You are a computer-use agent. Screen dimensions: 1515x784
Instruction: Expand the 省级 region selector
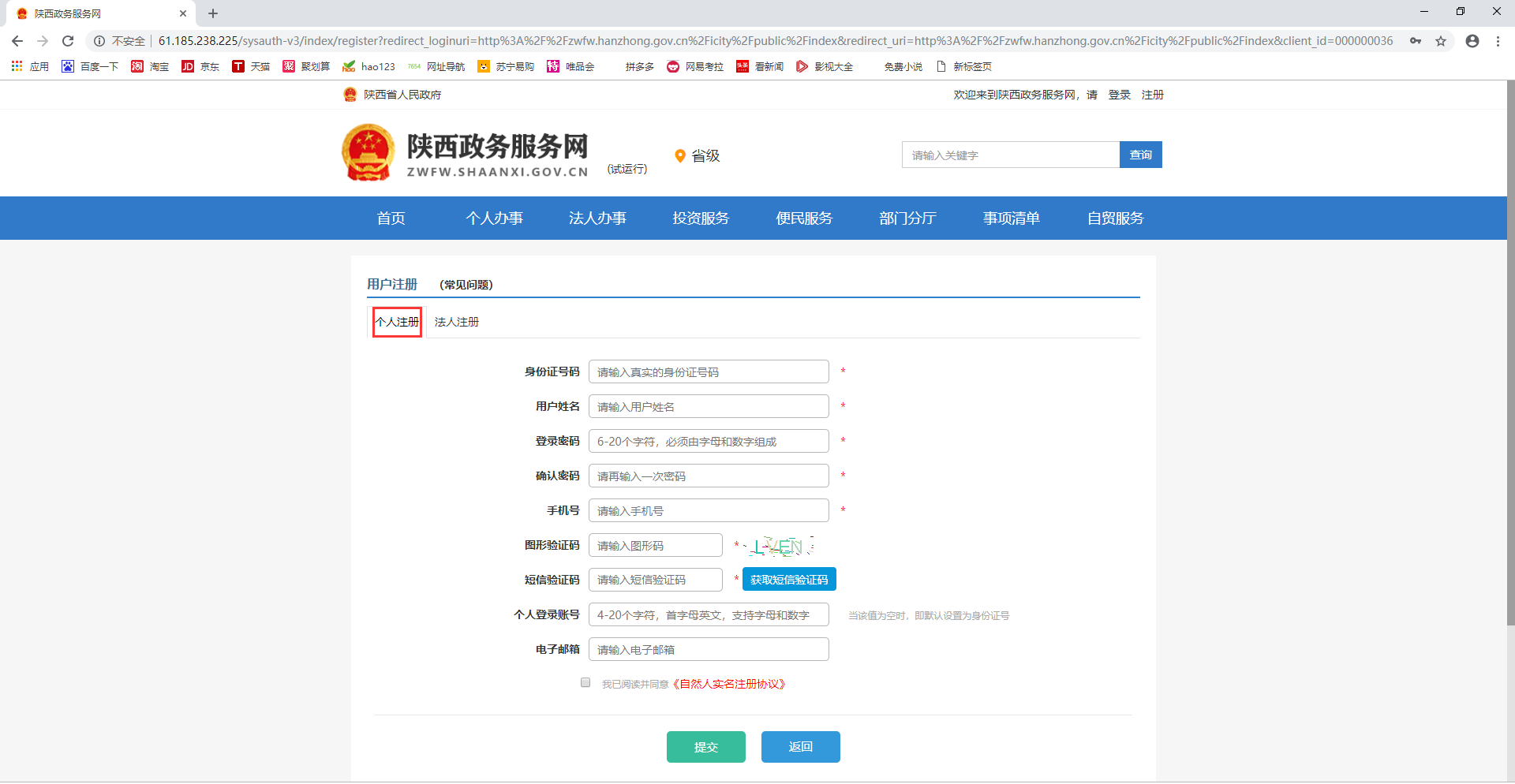point(698,156)
